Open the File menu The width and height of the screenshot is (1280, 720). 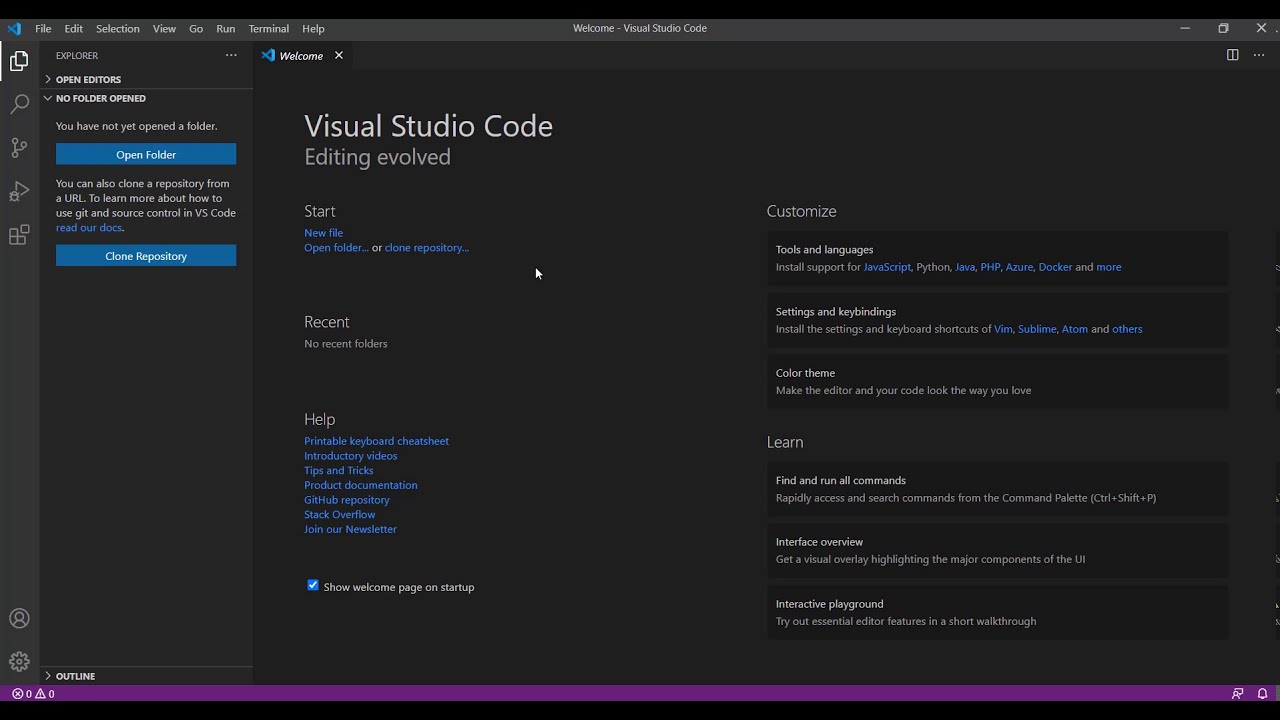click(43, 28)
